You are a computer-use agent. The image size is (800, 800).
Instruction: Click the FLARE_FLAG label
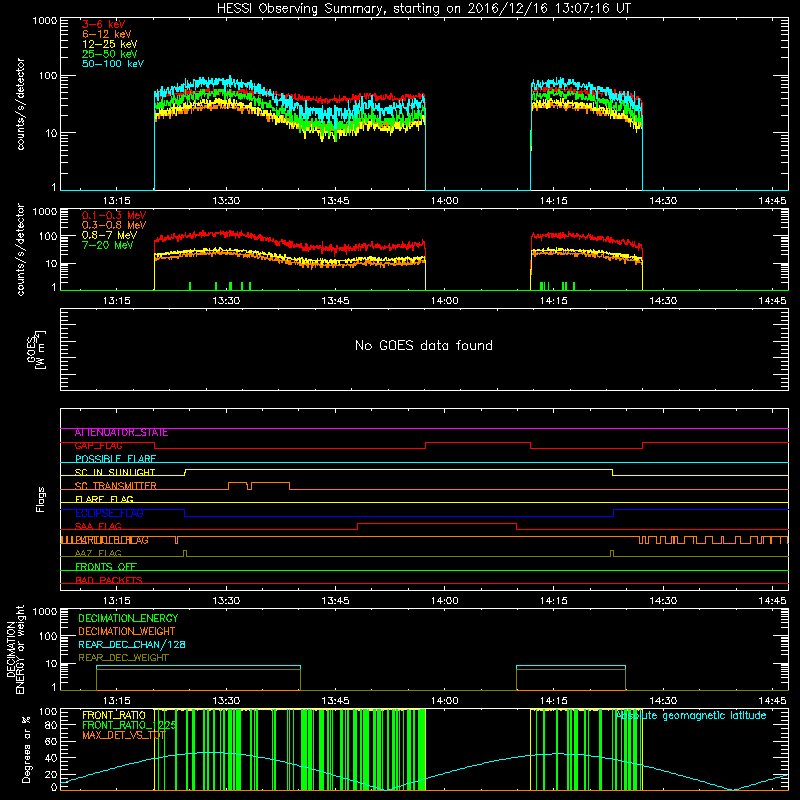104,499
